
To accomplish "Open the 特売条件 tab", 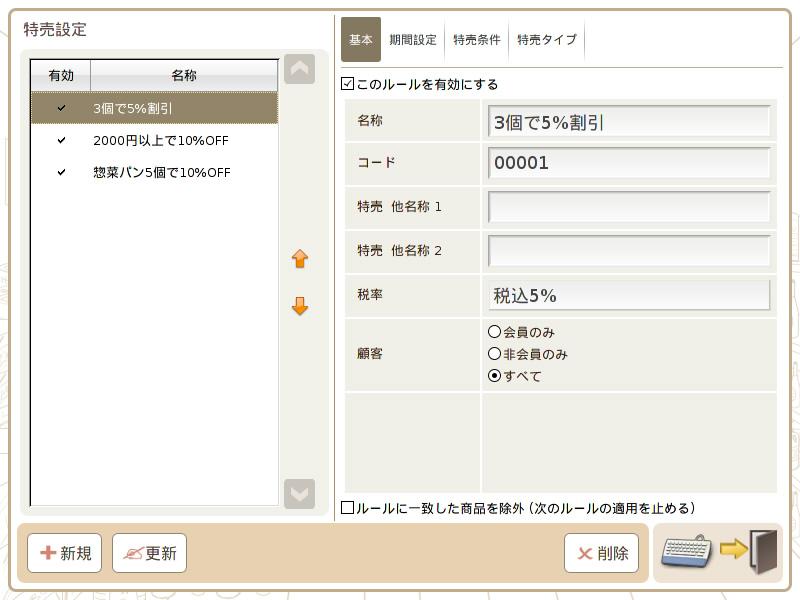I will [476, 40].
